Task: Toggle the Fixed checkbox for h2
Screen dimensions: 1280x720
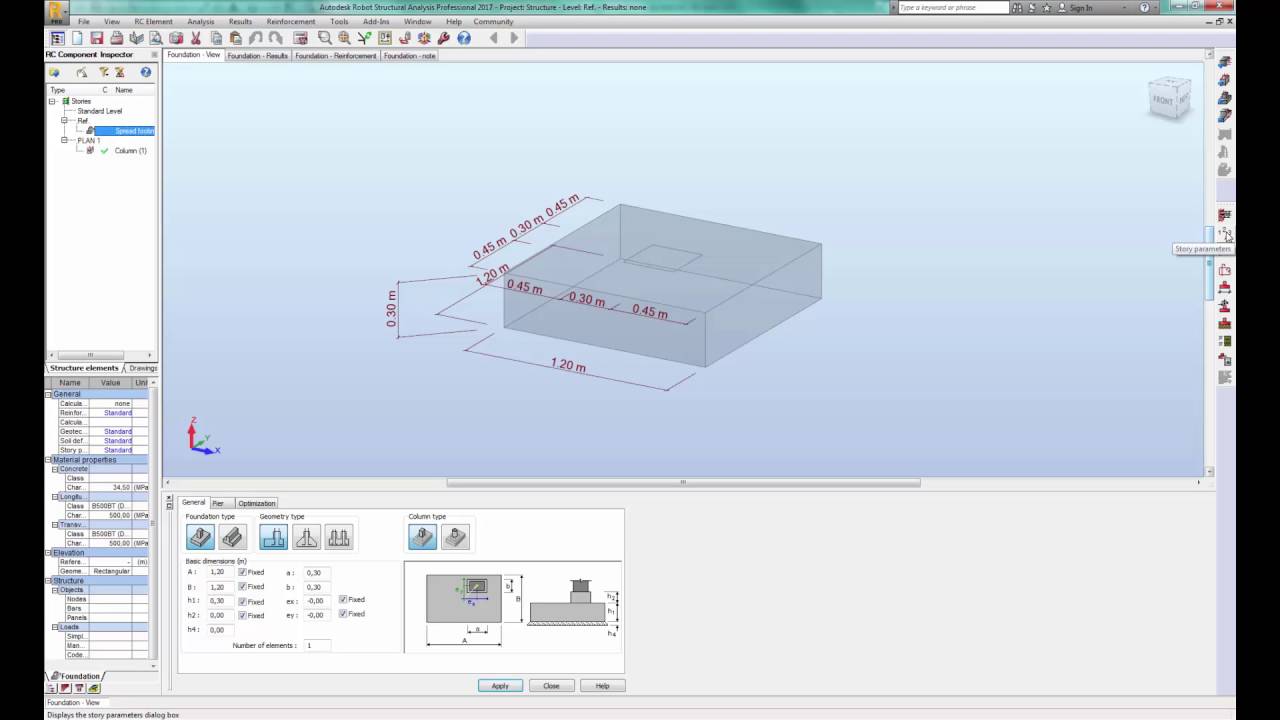Action: pos(242,615)
